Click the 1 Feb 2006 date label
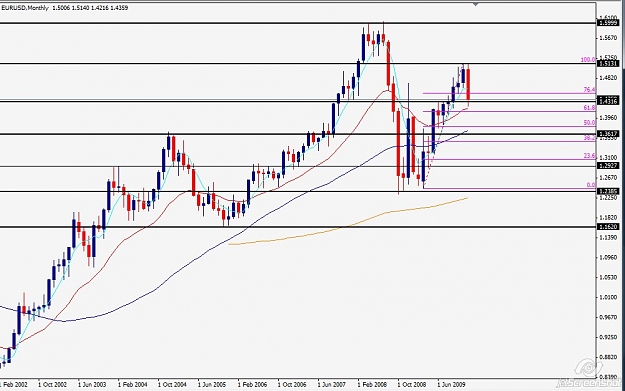The height and width of the screenshot is (391, 625). tap(252, 385)
